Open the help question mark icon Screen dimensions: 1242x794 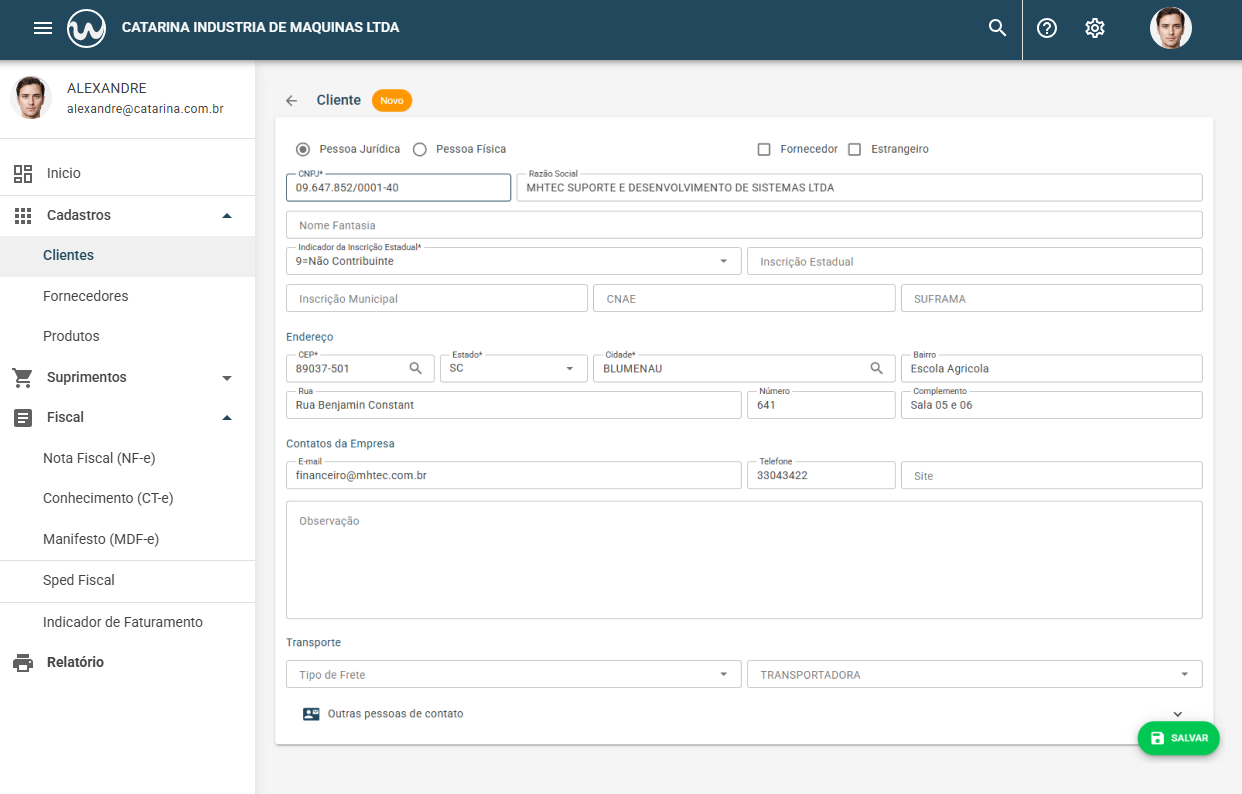click(1047, 28)
